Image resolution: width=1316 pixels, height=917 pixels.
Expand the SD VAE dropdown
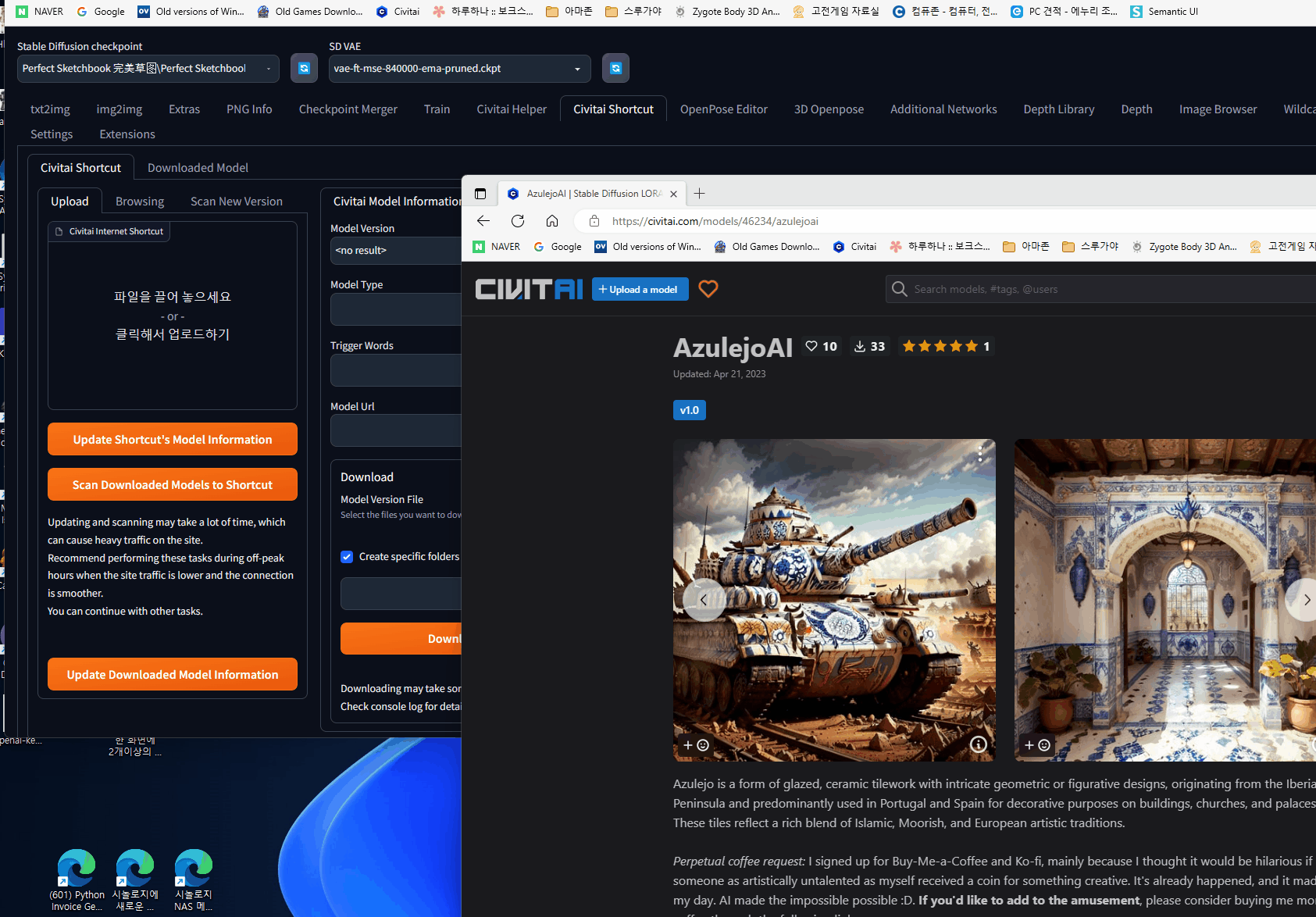pyautogui.click(x=460, y=69)
